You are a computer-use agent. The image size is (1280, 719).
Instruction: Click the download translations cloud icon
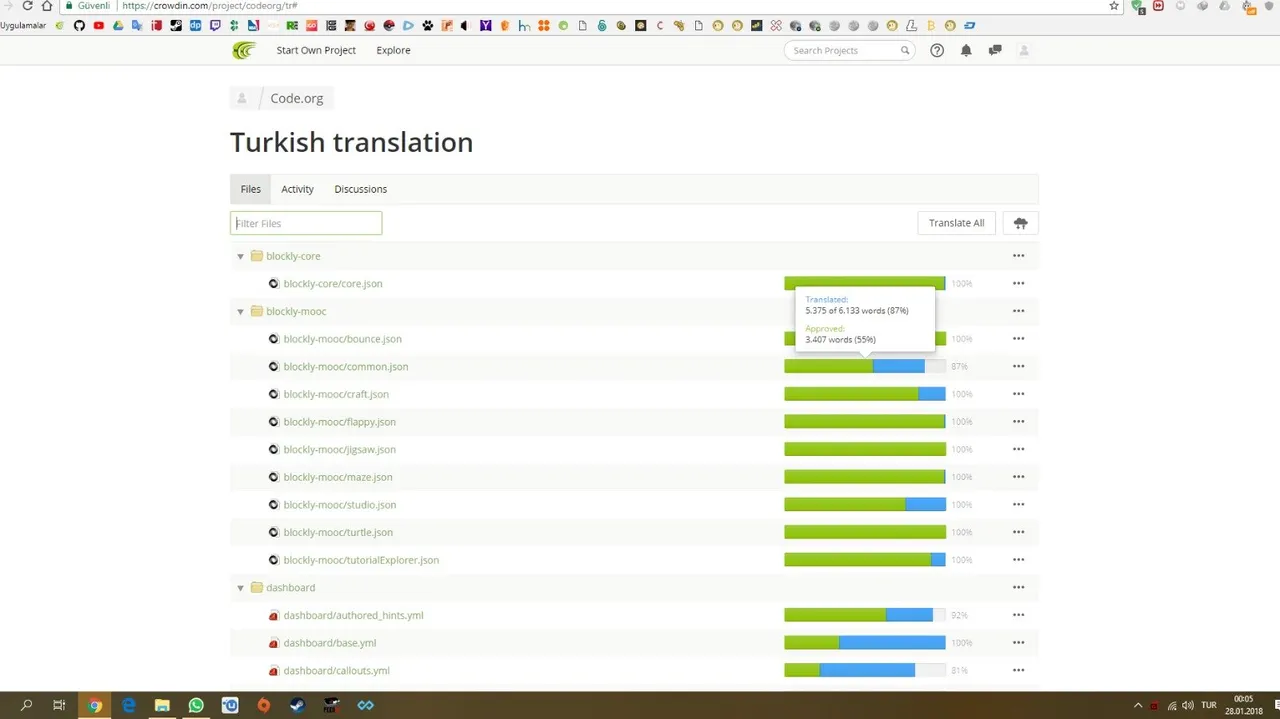[1020, 223]
